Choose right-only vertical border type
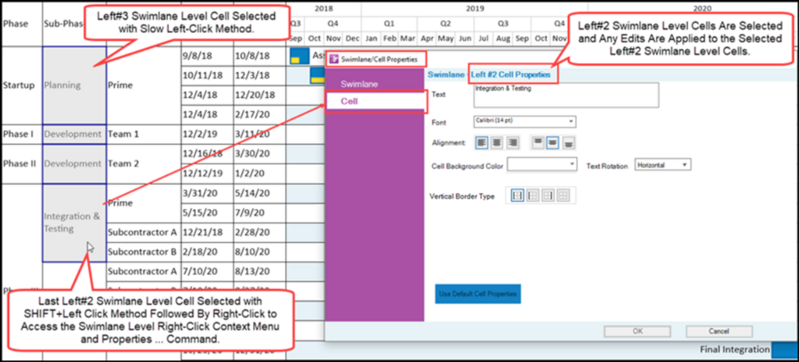This screenshot has width=800, height=362. click(x=548, y=195)
